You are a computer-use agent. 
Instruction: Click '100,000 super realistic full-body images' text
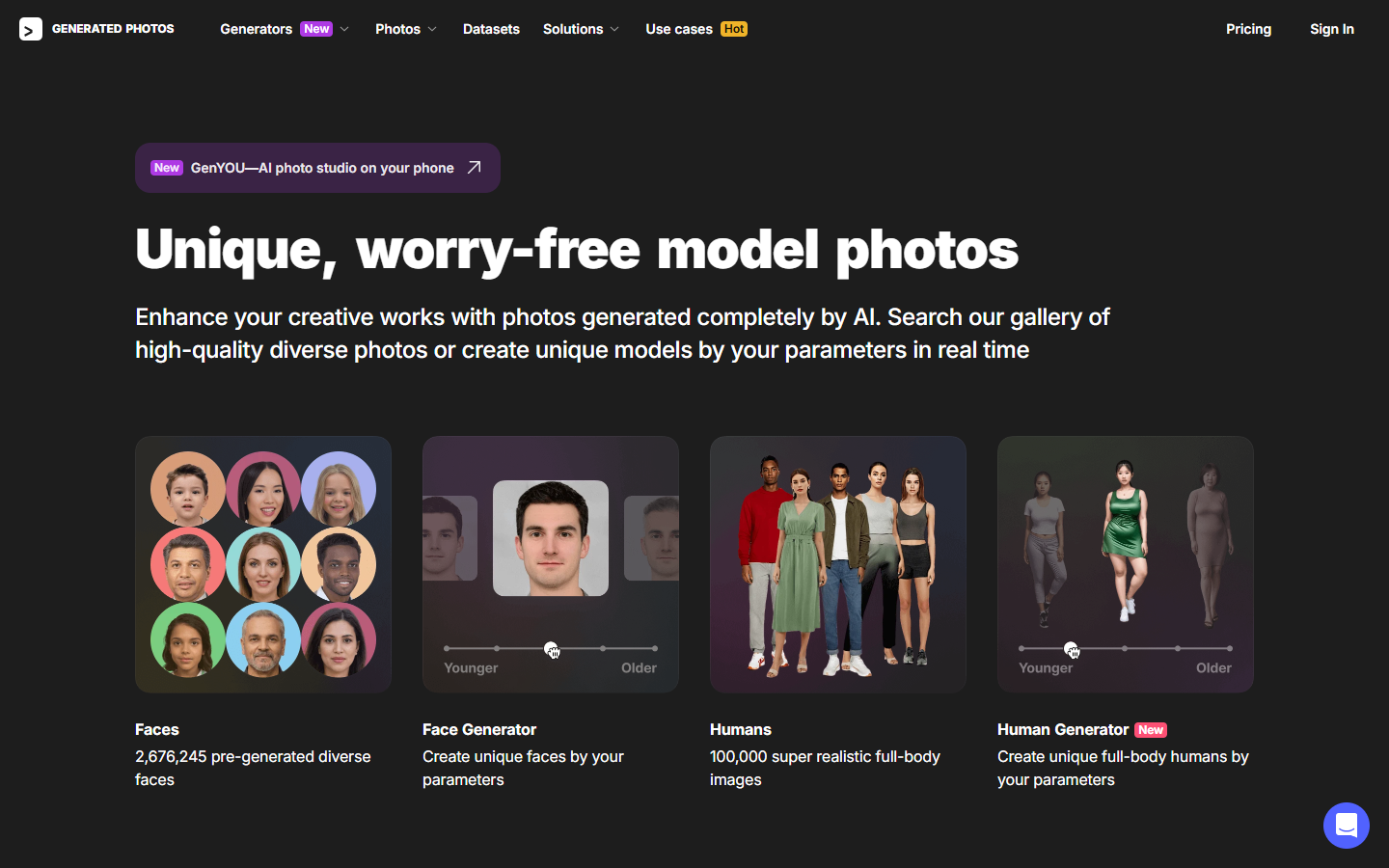(825, 768)
